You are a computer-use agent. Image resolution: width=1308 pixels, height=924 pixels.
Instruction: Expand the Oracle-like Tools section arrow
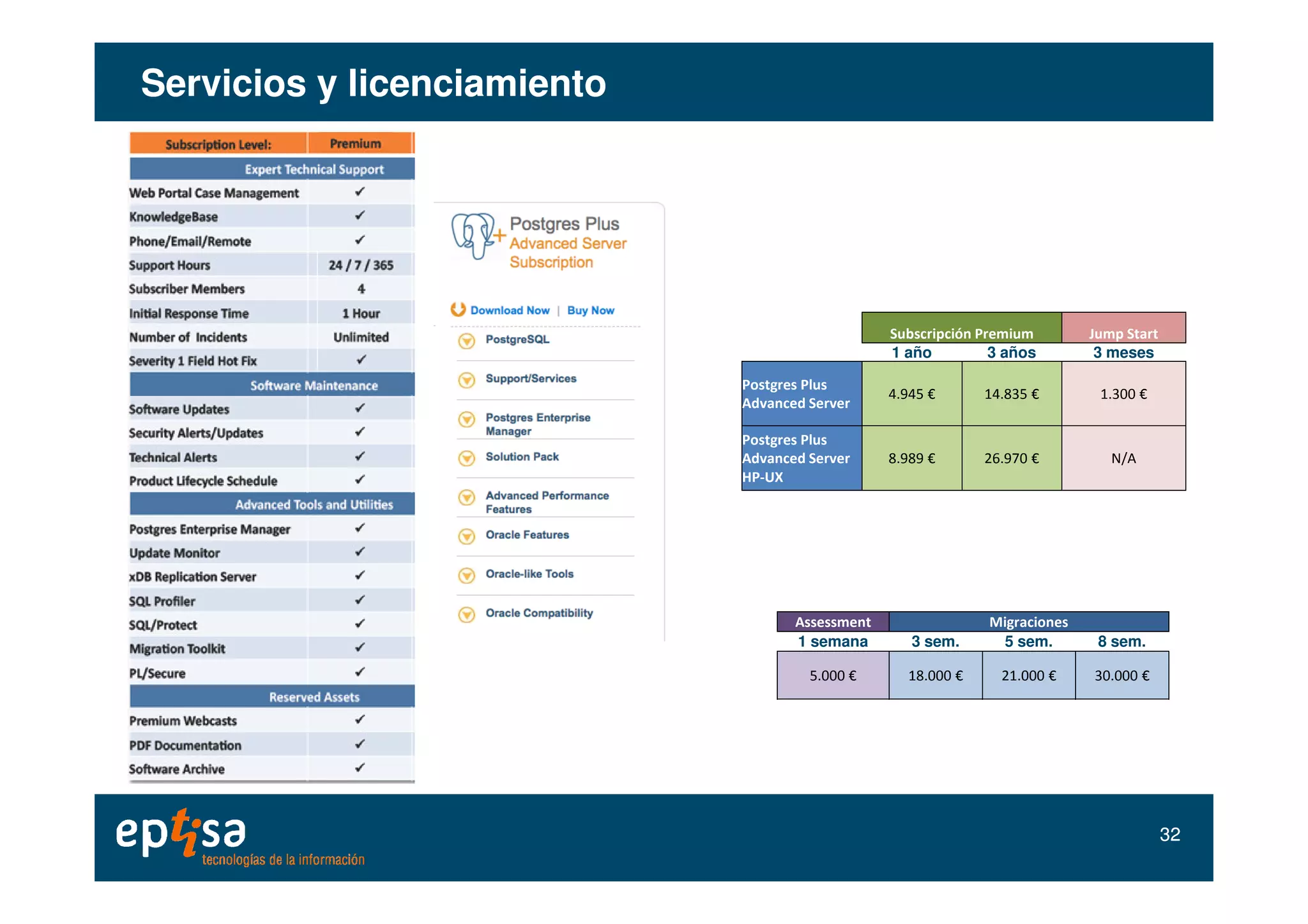pyautogui.click(x=467, y=575)
